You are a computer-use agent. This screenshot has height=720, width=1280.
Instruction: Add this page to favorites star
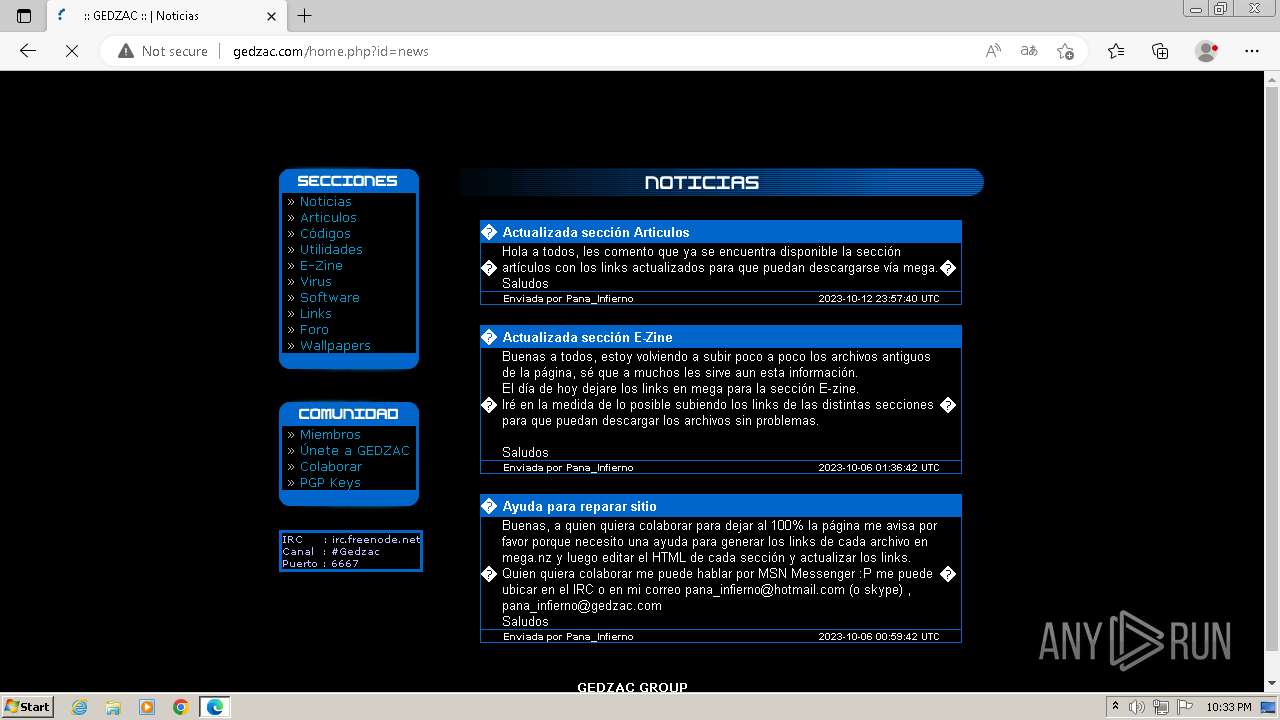point(1065,51)
